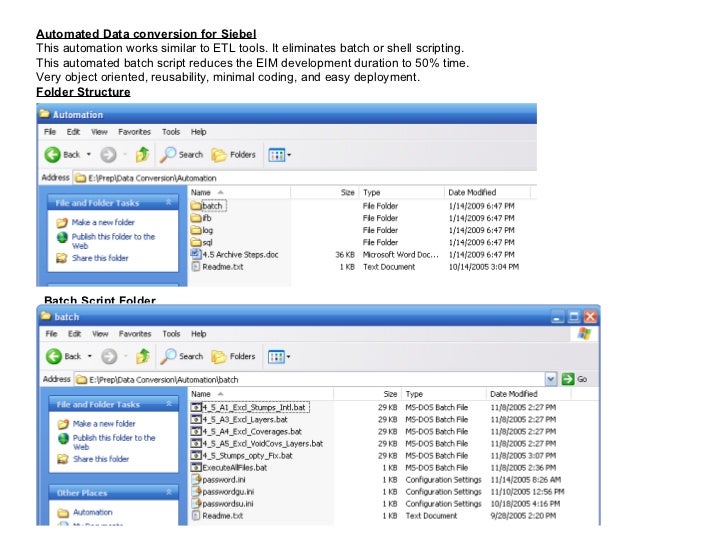Open Tools menu in batch window

[171, 334]
